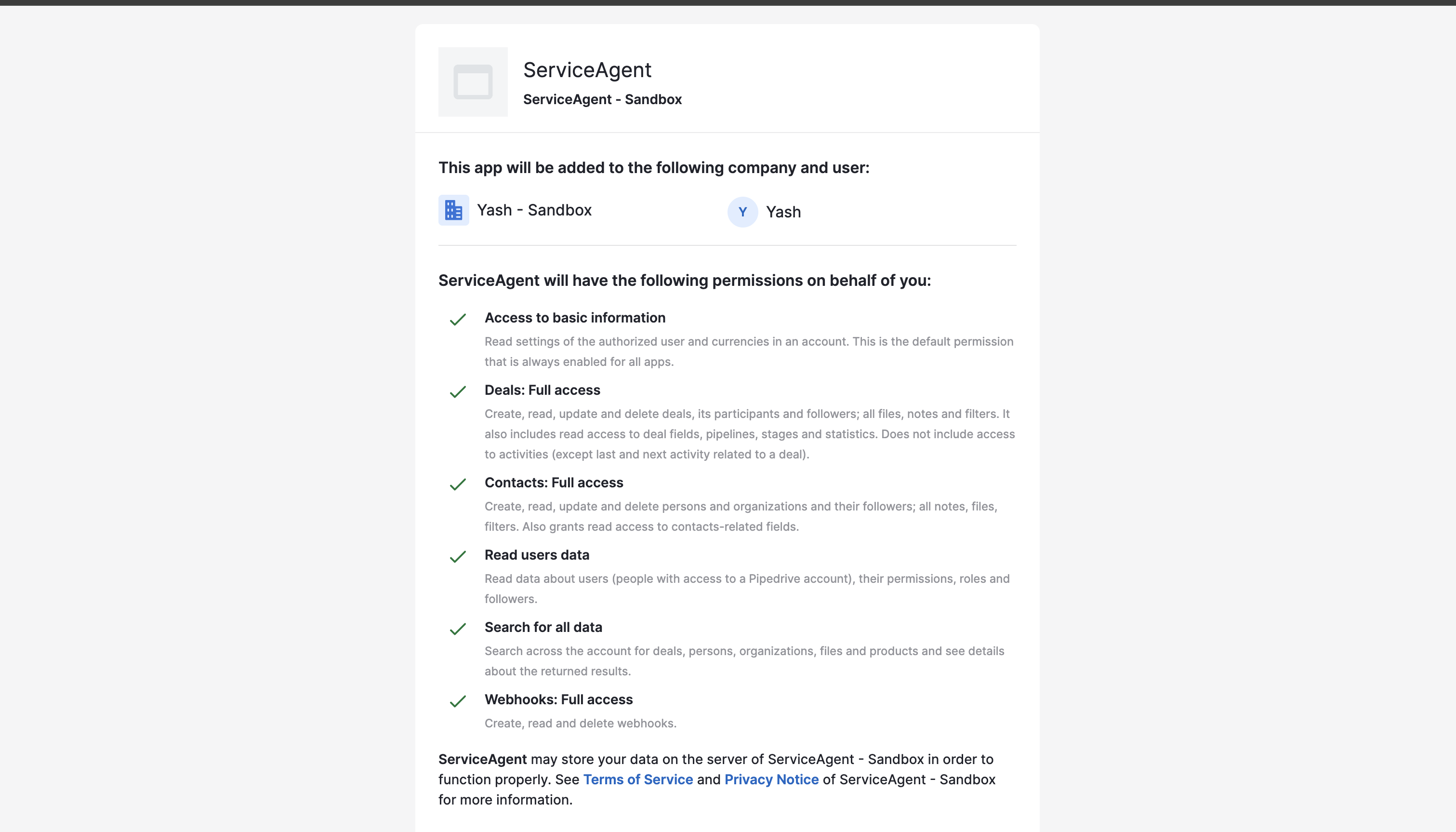Select the Yash - Sandbox company name
The image size is (1456, 832).
534,210
